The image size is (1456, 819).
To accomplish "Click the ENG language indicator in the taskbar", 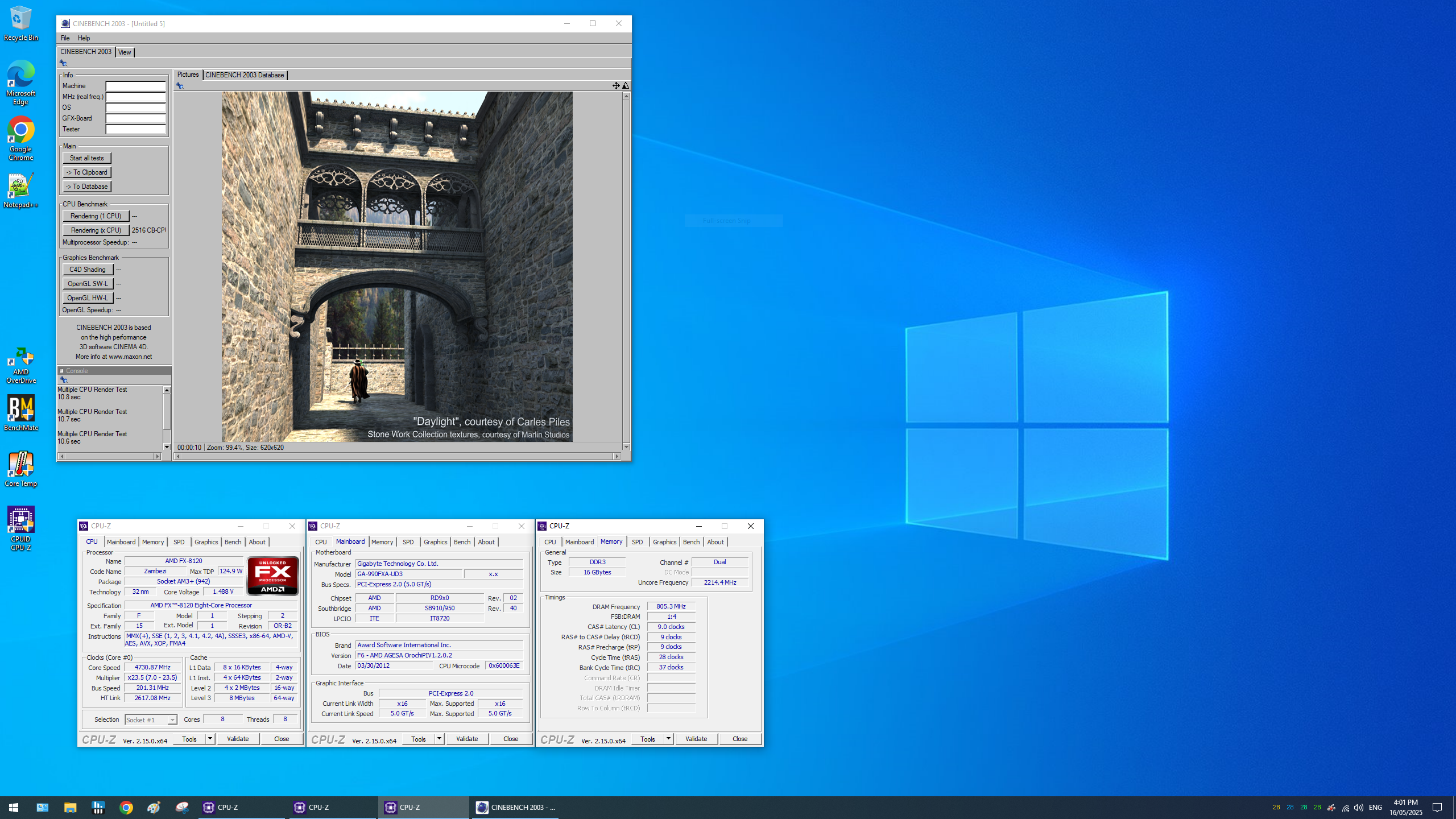I will (x=1375, y=808).
